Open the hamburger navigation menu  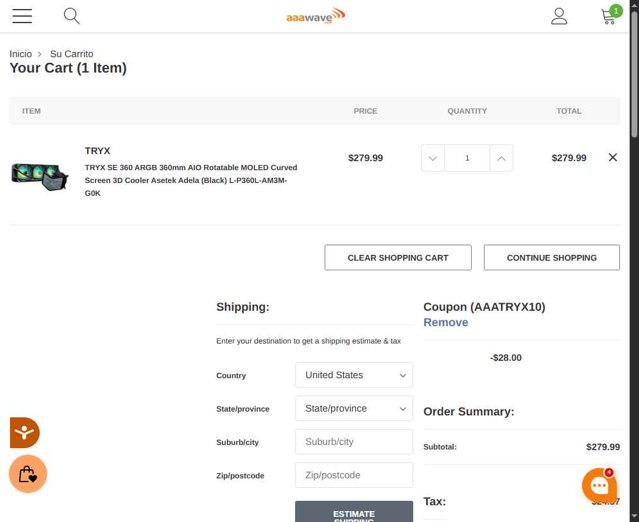point(22,16)
